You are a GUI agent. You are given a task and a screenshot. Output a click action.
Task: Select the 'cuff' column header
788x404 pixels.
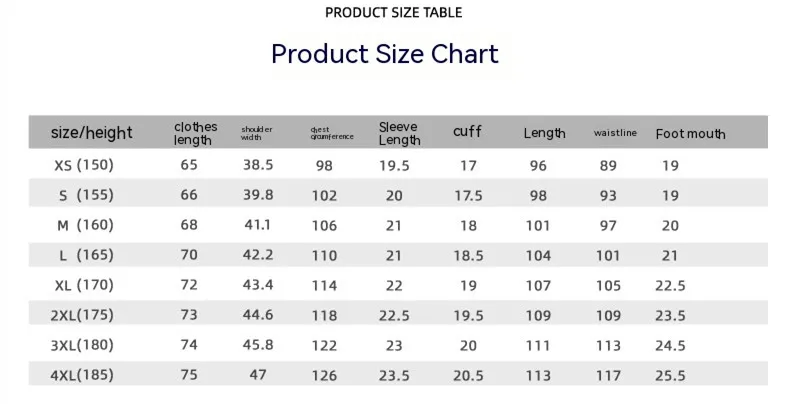click(x=467, y=132)
